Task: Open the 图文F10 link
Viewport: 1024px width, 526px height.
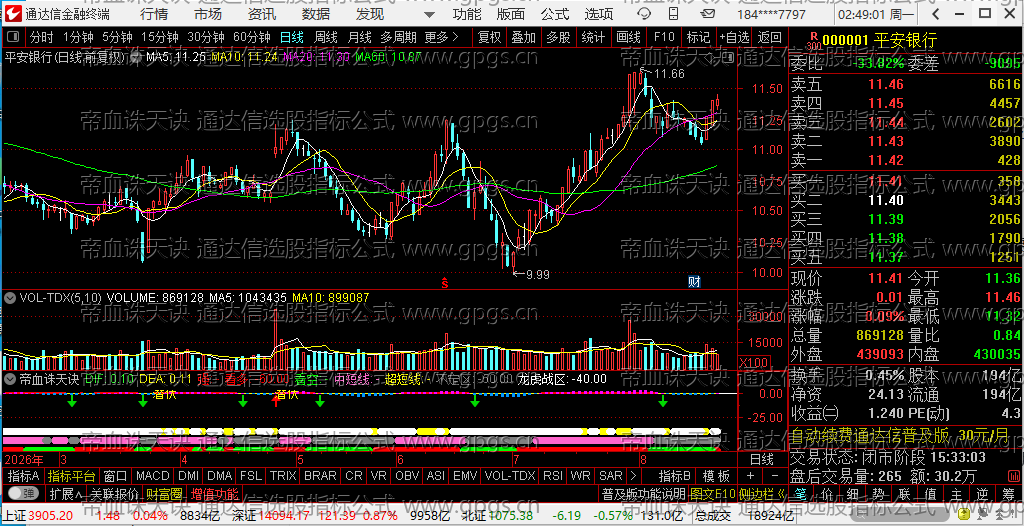Action: [x=712, y=493]
